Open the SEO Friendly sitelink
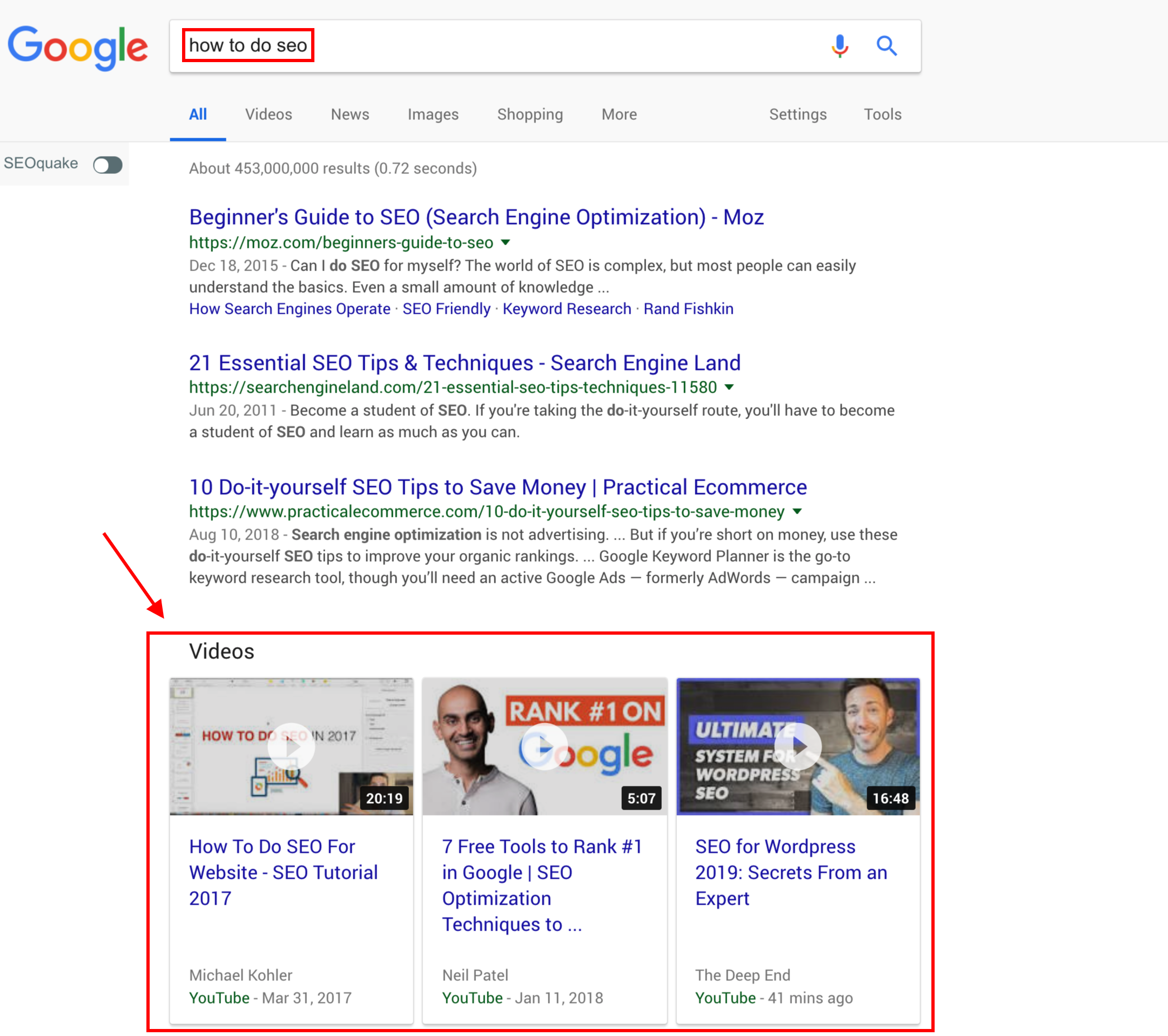The height and width of the screenshot is (1036, 1168). [x=446, y=308]
